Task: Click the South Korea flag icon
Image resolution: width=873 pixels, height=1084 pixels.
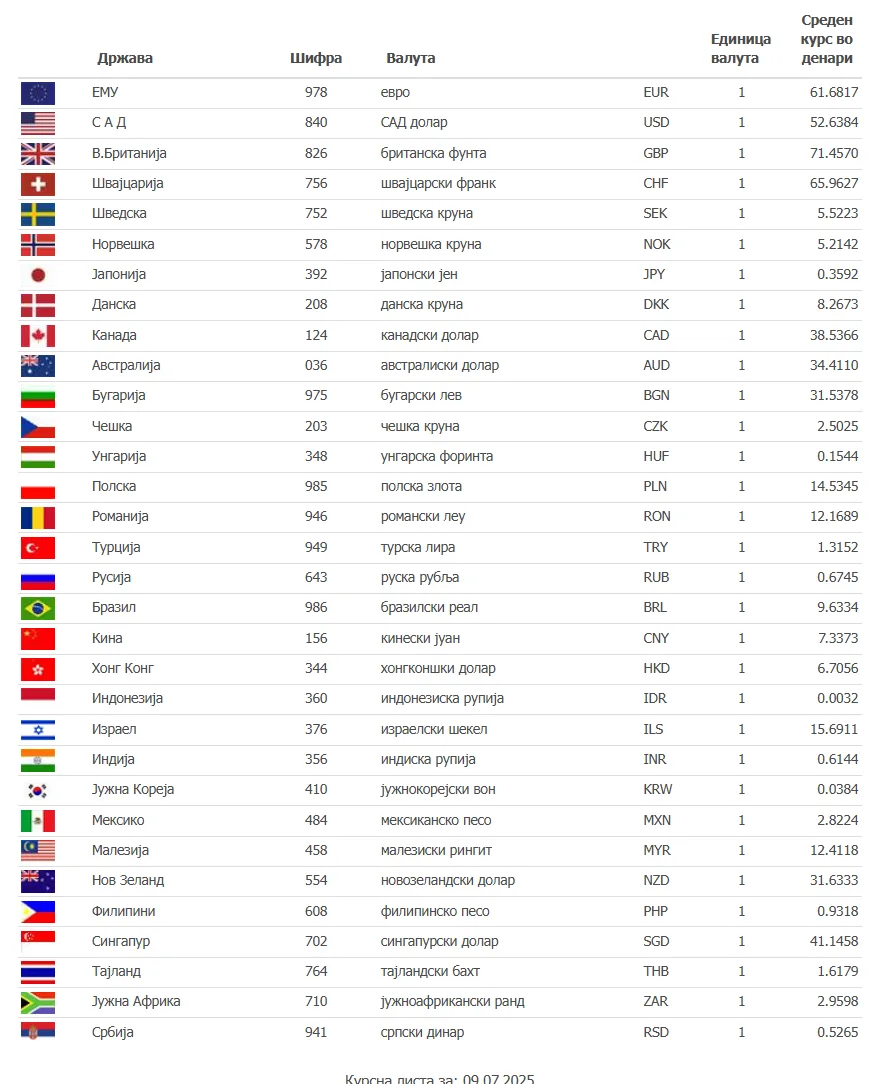Action: coord(38,791)
